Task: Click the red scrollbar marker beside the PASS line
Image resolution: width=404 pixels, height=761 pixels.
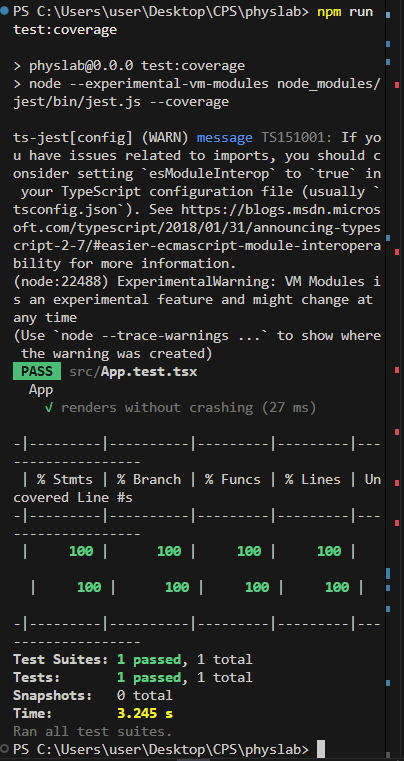Action: pos(397,370)
